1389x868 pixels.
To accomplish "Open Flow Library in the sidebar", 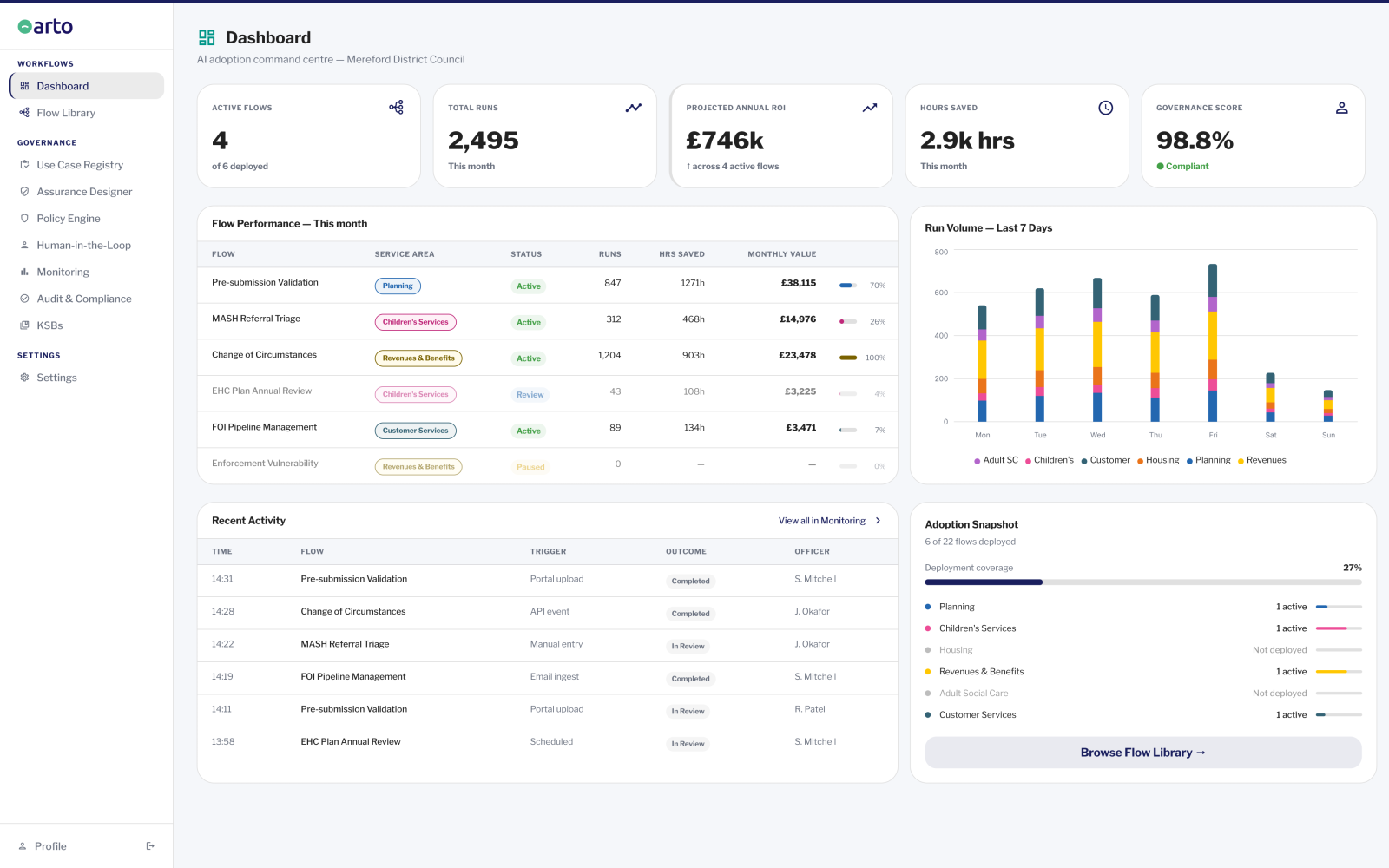I will click(87, 113).
